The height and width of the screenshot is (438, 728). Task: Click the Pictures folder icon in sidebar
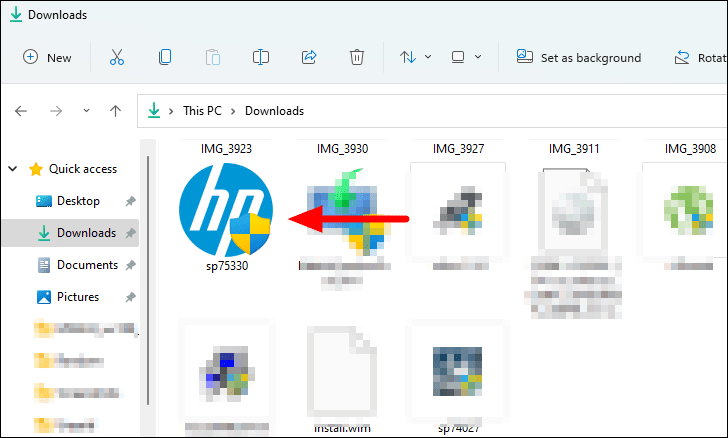(x=44, y=297)
